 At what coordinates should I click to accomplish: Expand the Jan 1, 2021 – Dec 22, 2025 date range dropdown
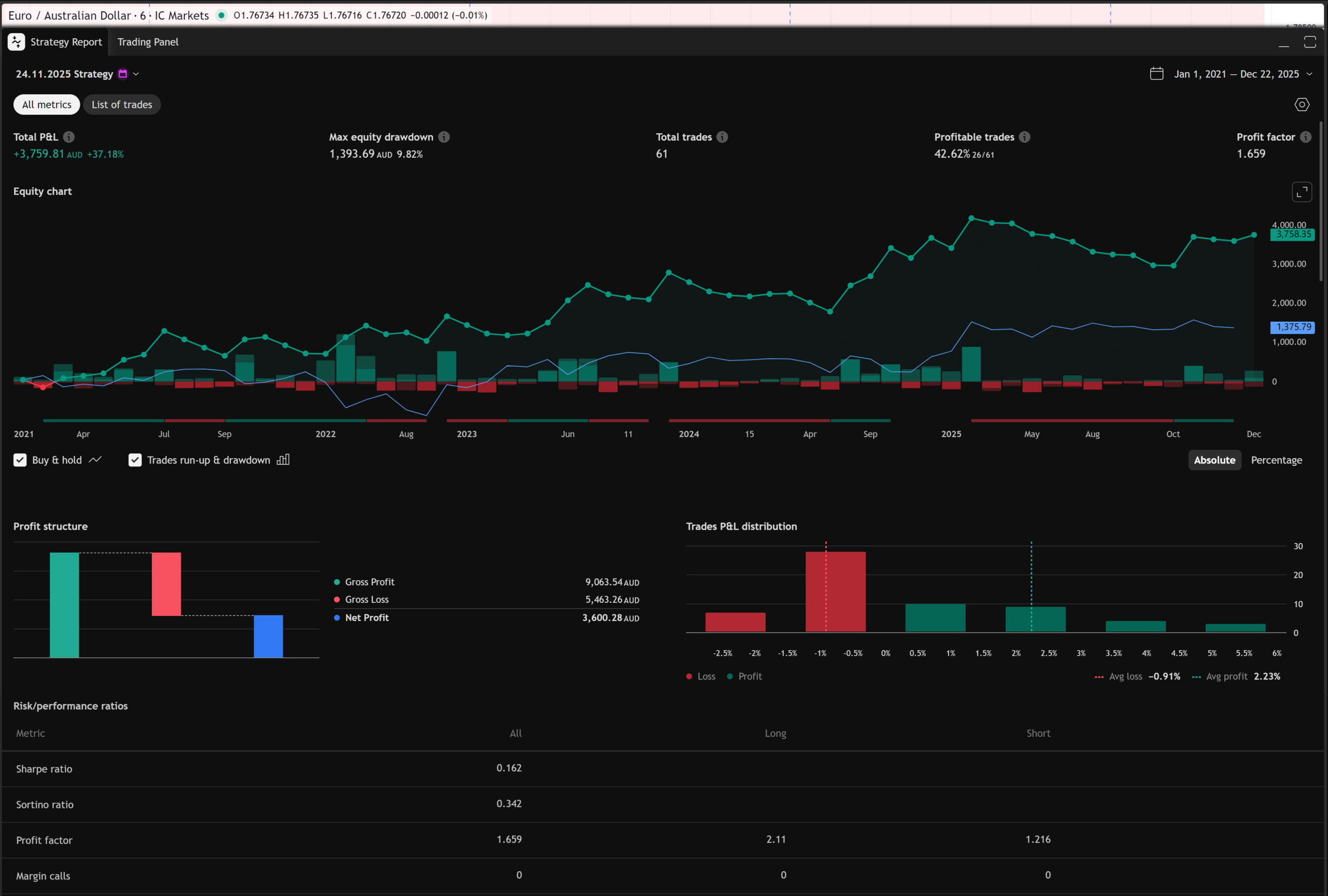tap(1309, 74)
